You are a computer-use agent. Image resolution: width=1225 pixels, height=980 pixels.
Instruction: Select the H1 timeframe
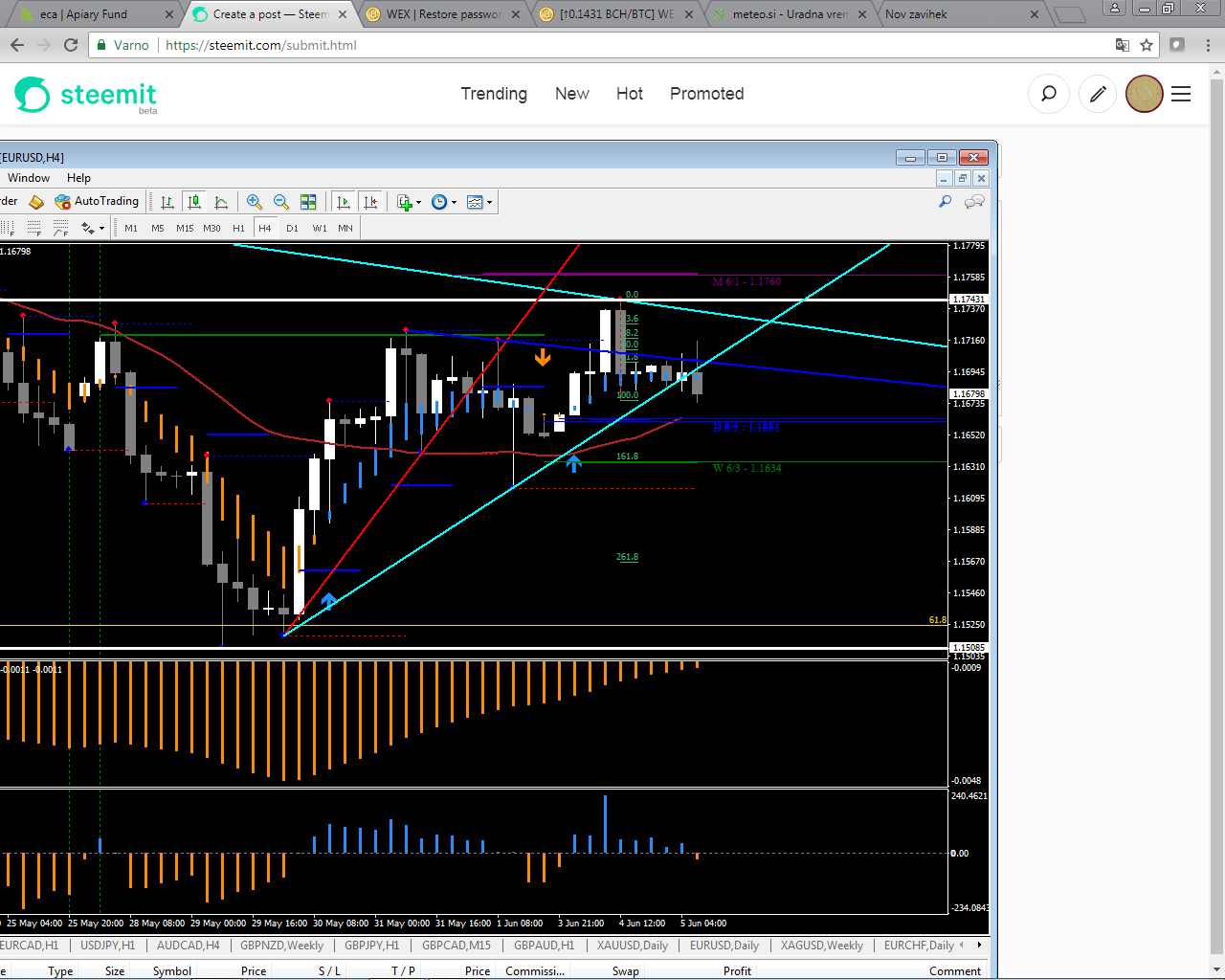(x=238, y=228)
